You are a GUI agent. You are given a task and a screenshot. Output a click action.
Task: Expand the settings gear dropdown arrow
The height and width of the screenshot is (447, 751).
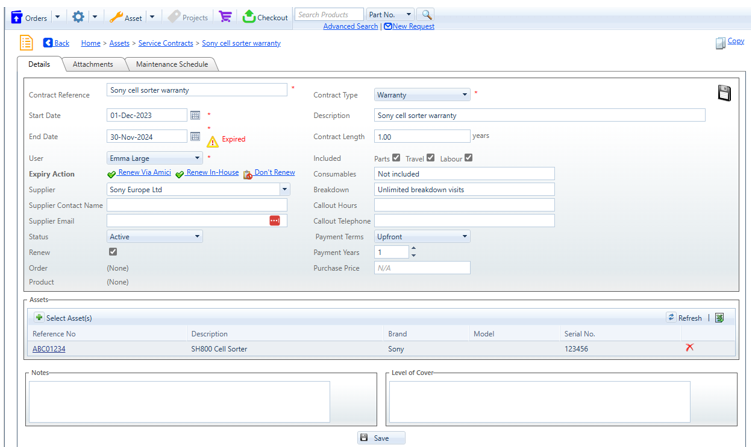coord(95,17)
